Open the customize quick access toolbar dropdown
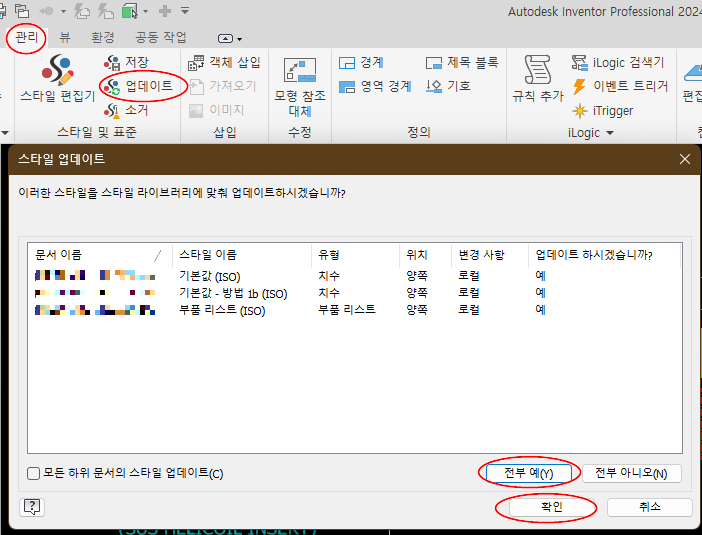The height and width of the screenshot is (535, 702). 185,11
